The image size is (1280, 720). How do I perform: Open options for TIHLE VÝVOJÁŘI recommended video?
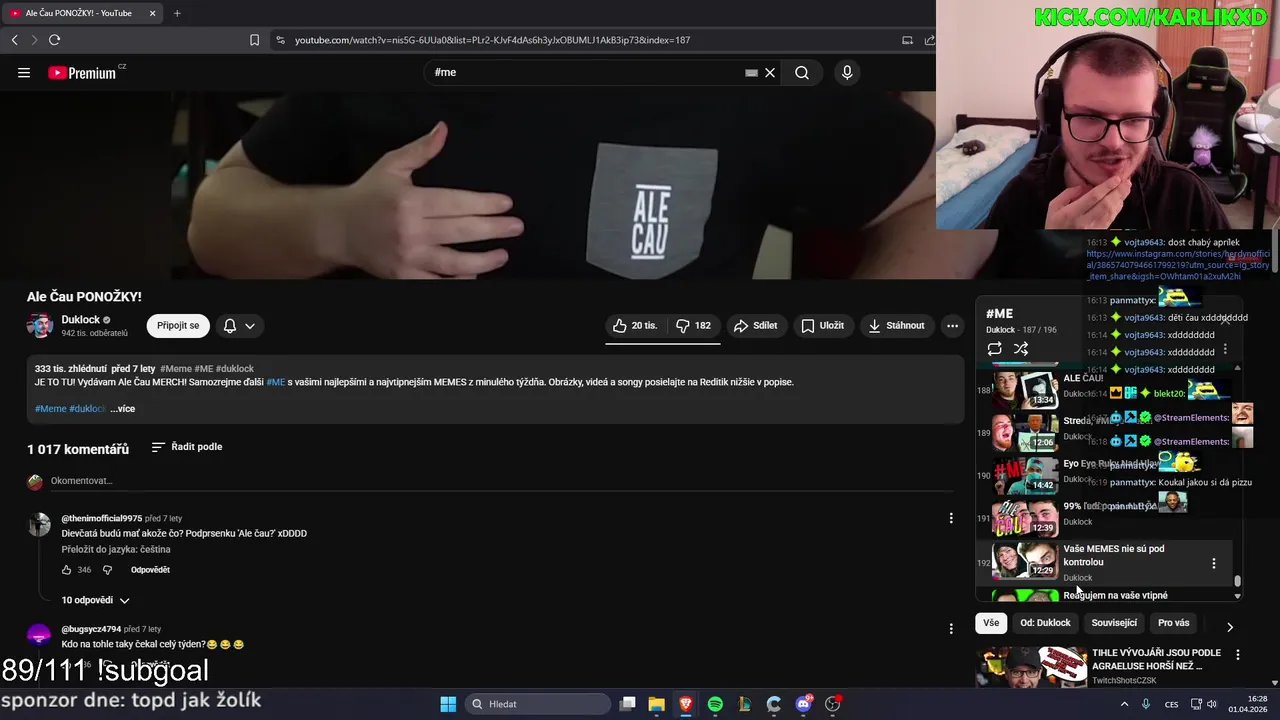pos(1238,655)
